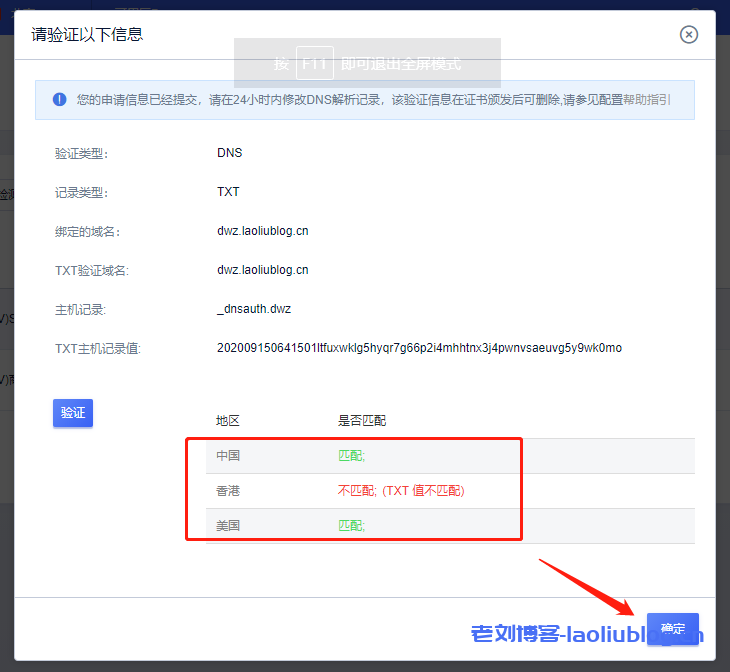
Task: Click the long TXT主机记录值 string
Action: pos(419,348)
